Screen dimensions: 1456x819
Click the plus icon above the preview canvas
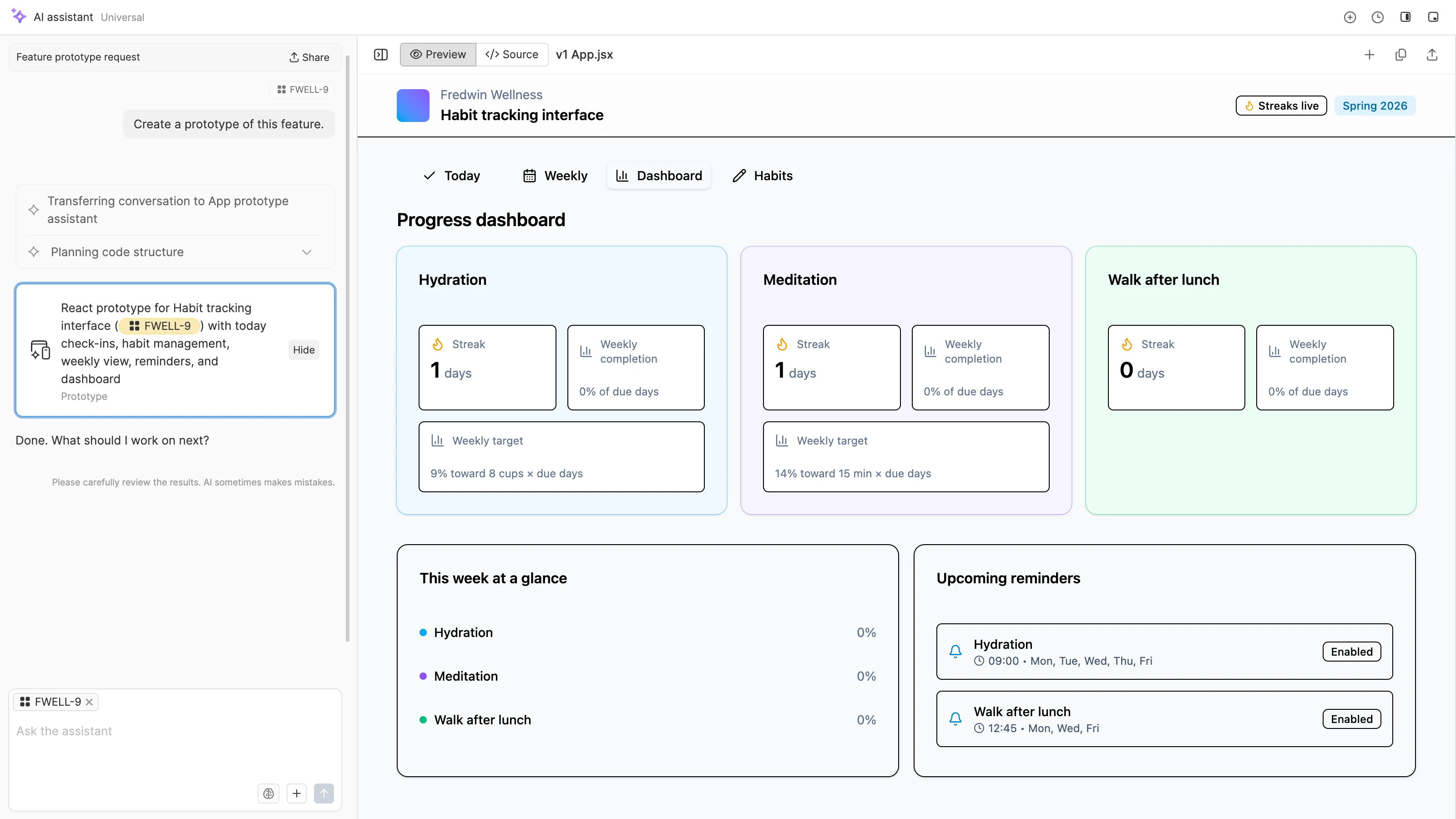pyautogui.click(x=1370, y=54)
